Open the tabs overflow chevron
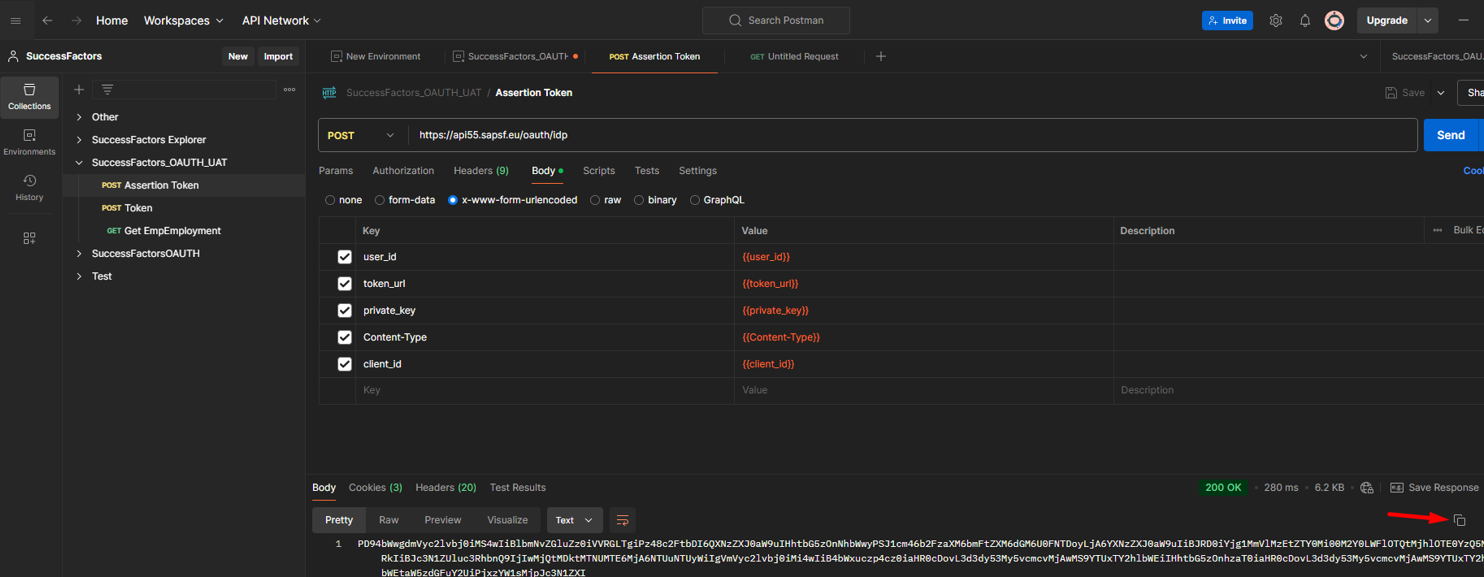Viewport: 1484px width, 577px height. pos(1363,57)
